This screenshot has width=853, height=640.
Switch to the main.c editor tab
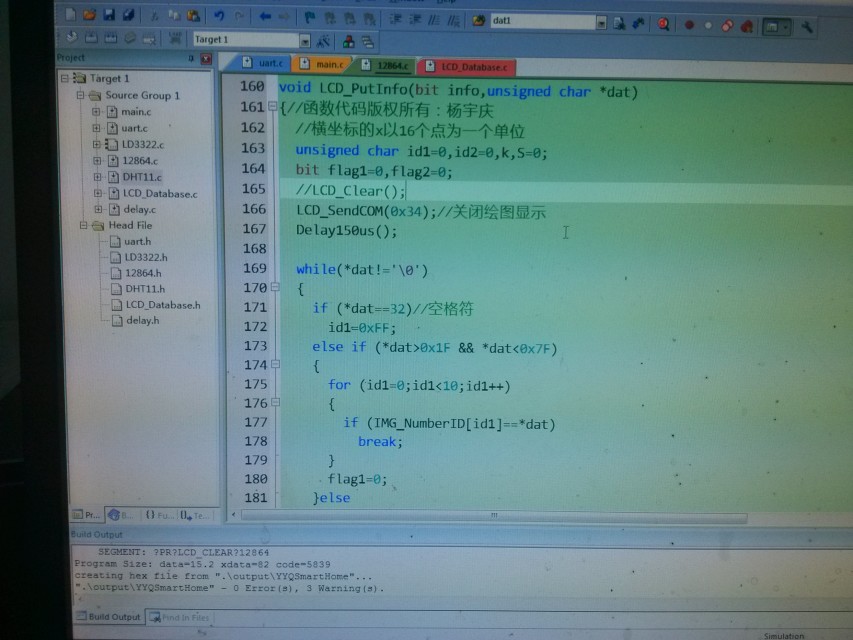(326, 65)
